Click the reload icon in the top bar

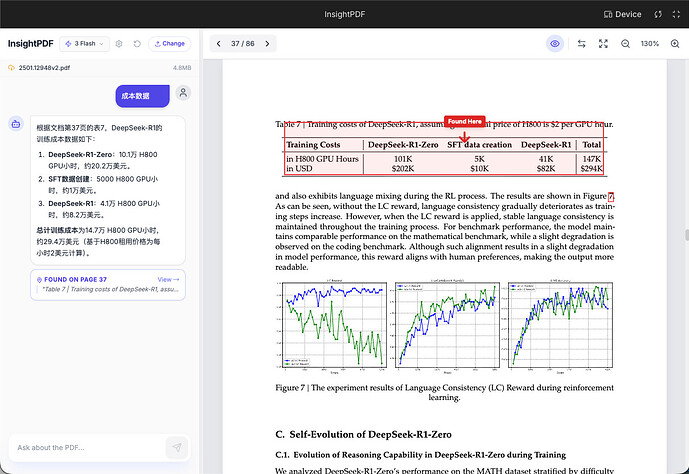[x=658, y=14]
